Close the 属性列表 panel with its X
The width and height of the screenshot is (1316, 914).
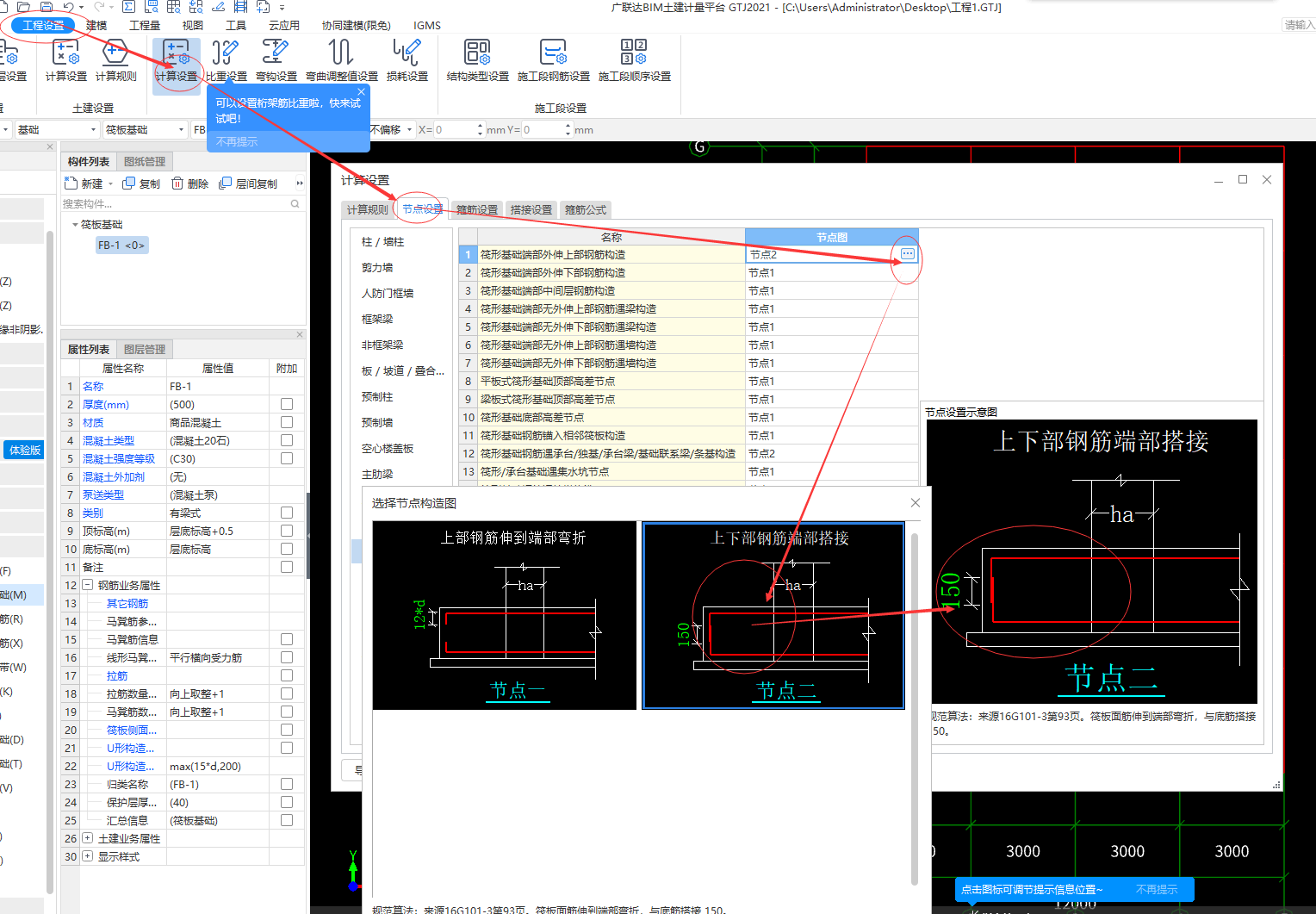(x=300, y=334)
